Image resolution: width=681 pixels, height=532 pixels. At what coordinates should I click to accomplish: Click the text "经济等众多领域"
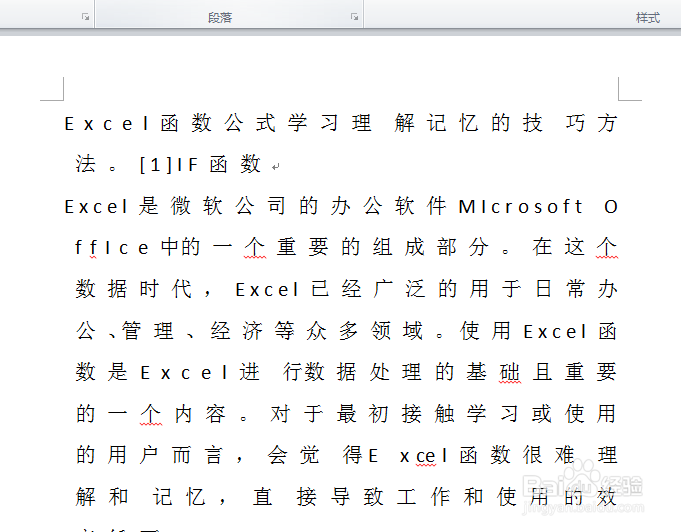(317, 331)
